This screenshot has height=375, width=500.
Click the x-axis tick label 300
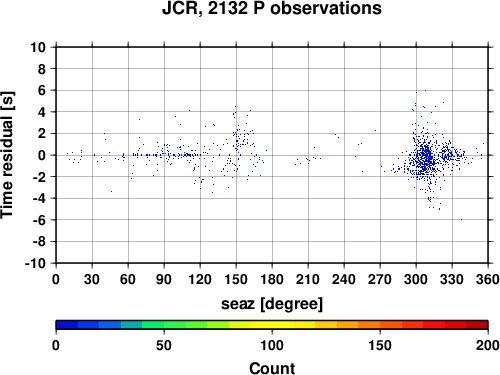(x=416, y=279)
